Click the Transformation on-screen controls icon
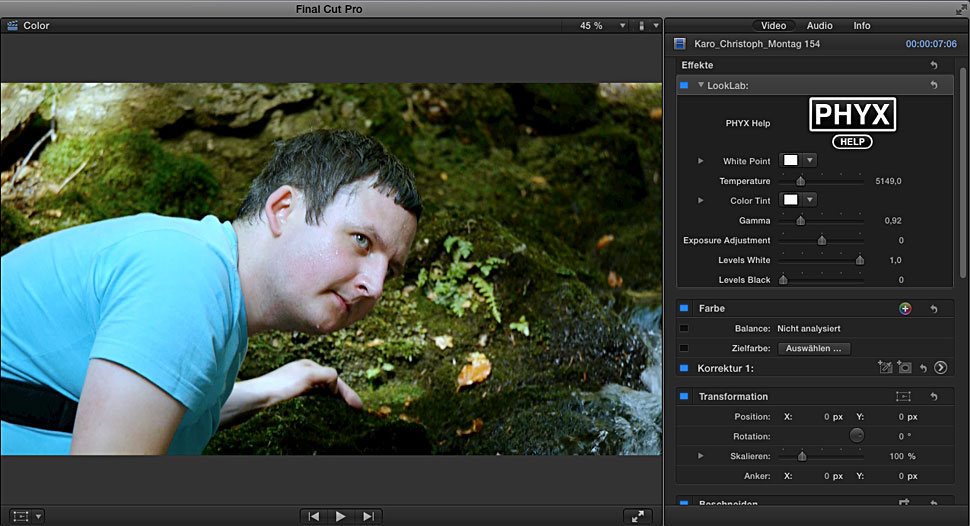This screenshot has width=970, height=526. tap(903, 397)
